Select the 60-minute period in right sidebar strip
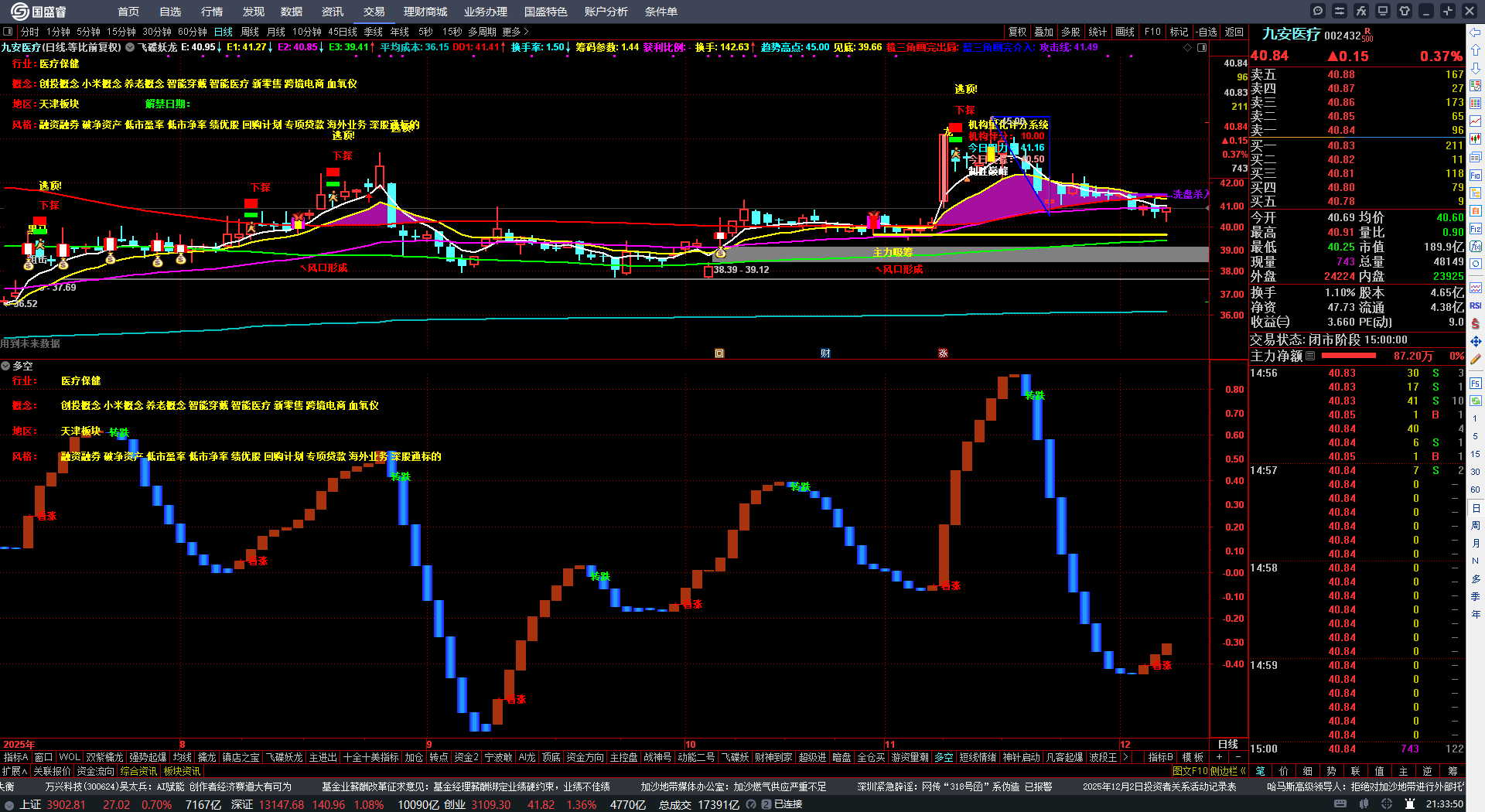Screen dimensions: 1485x812 pyautogui.click(x=1475, y=490)
